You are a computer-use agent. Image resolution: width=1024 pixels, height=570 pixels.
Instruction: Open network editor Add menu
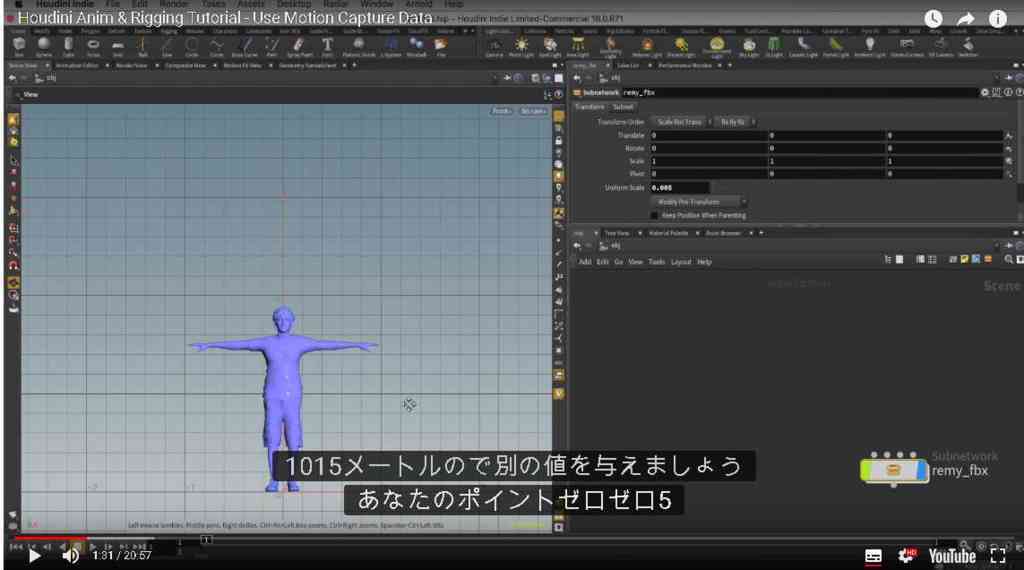pyautogui.click(x=584, y=262)
